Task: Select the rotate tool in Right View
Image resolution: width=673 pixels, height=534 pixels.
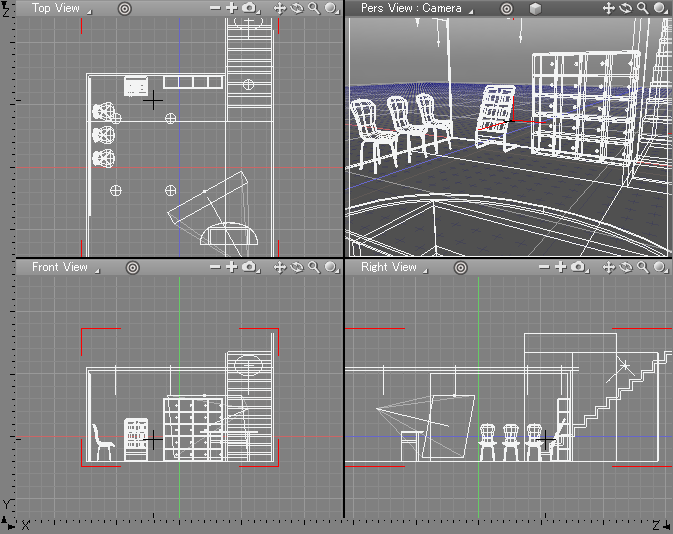Action: [625, 267]
